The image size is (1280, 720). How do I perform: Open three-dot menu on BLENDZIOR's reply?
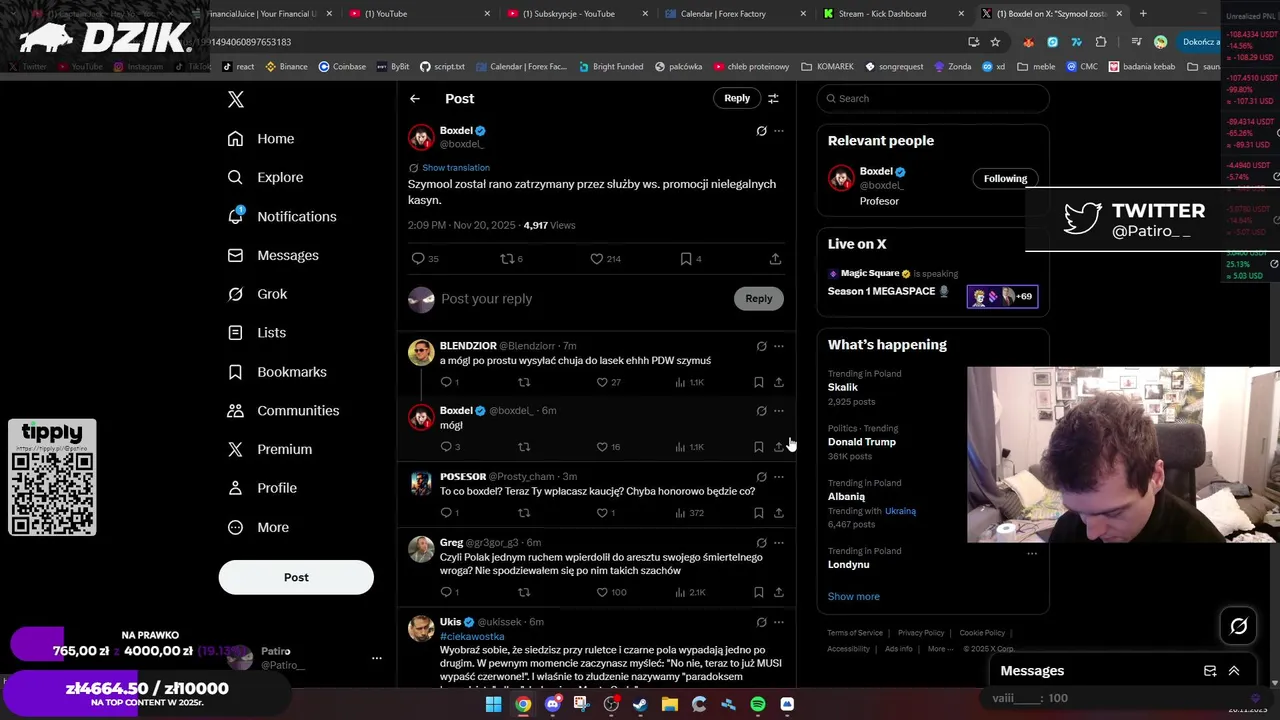pyautogui.click(x=779, y=346)
